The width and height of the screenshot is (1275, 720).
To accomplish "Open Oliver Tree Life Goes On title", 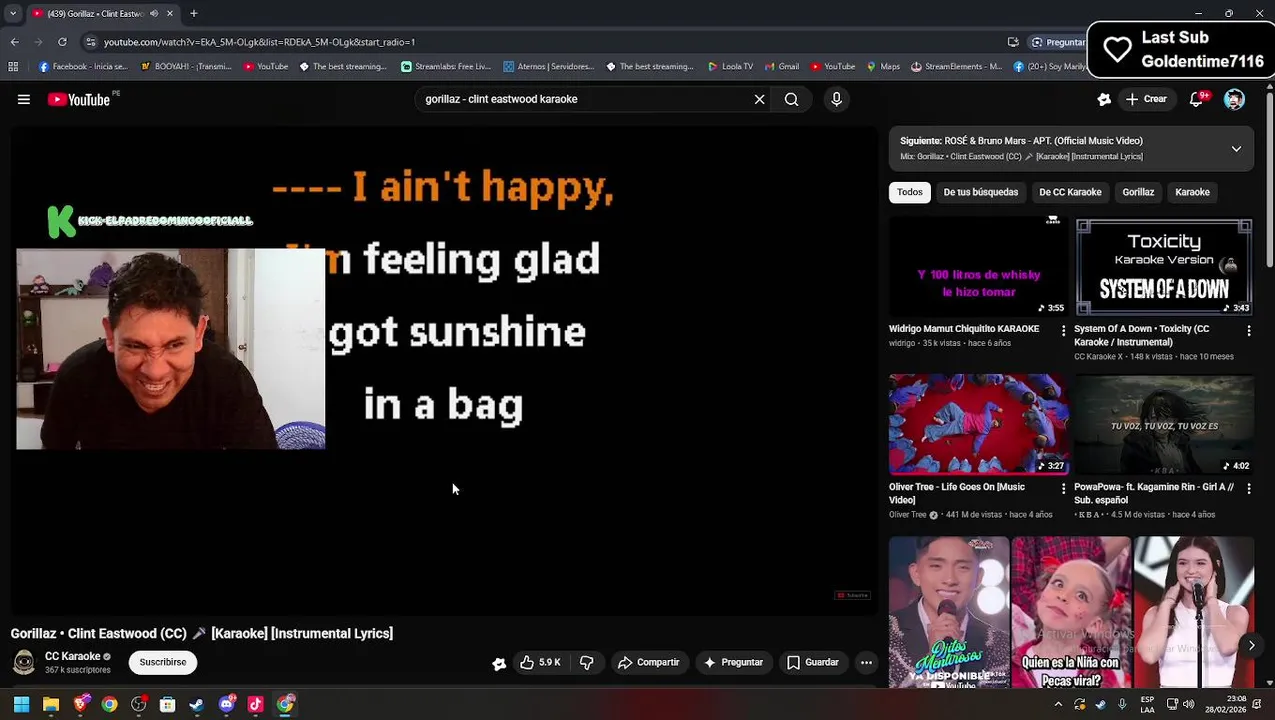I will (957, 493).
